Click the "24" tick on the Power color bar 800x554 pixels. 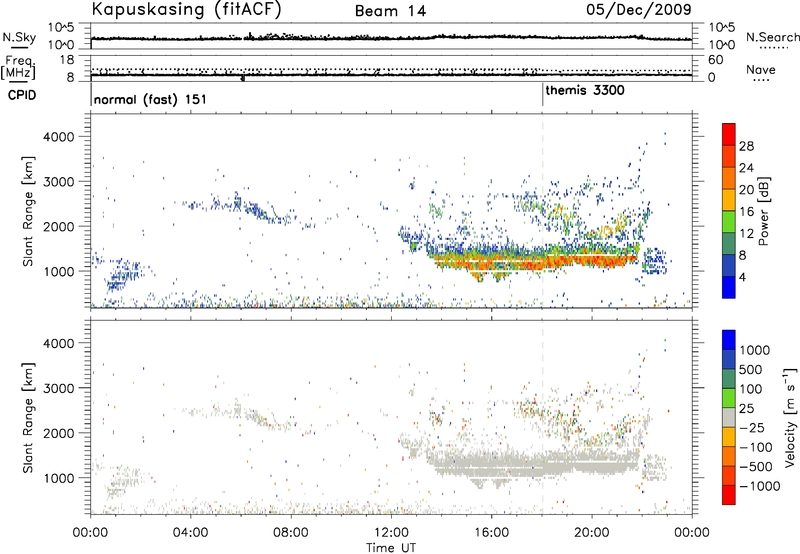coord(746,168)
